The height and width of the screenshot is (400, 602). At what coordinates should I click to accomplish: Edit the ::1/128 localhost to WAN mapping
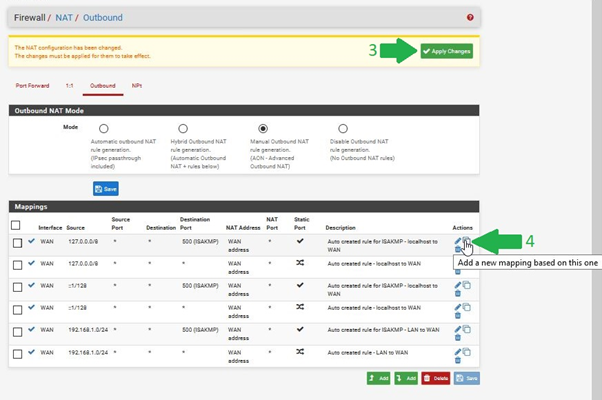click(x=458, y=307)
